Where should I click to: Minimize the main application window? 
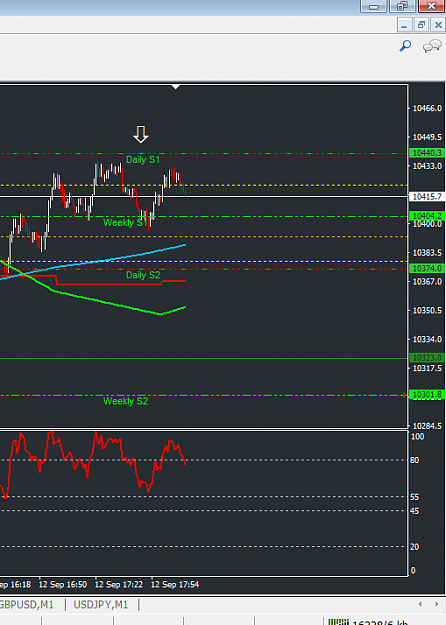coord(373,6)
